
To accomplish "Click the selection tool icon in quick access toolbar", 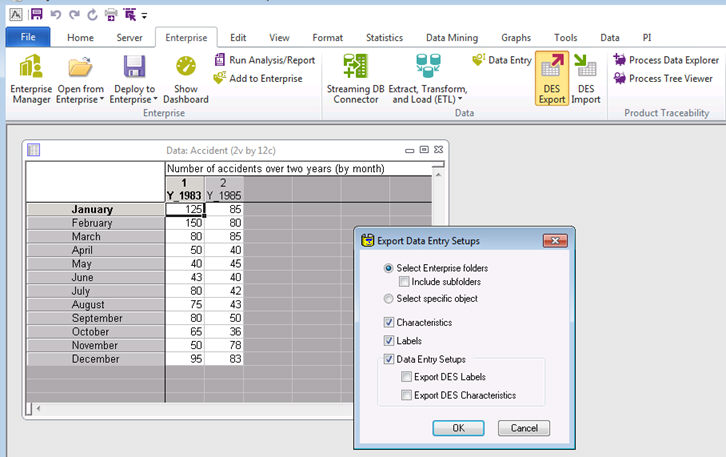I will (x=130, y=15).
